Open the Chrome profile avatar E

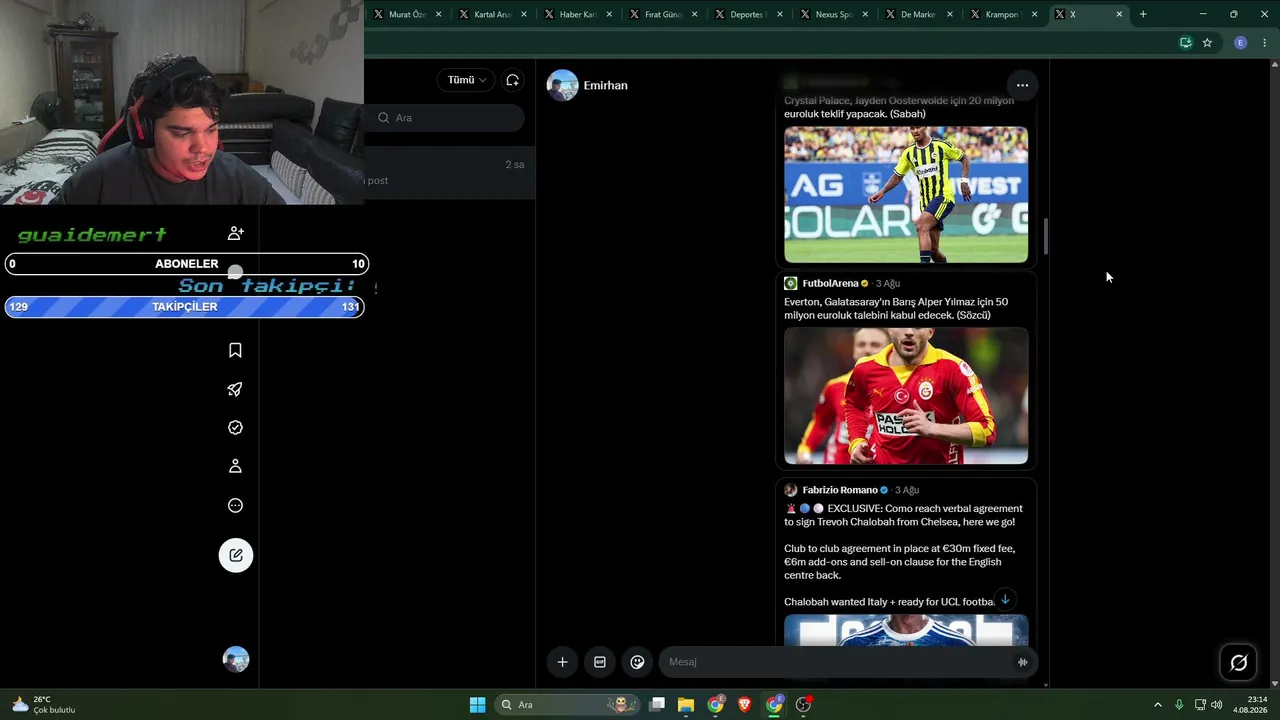(x=1240, y=43)
